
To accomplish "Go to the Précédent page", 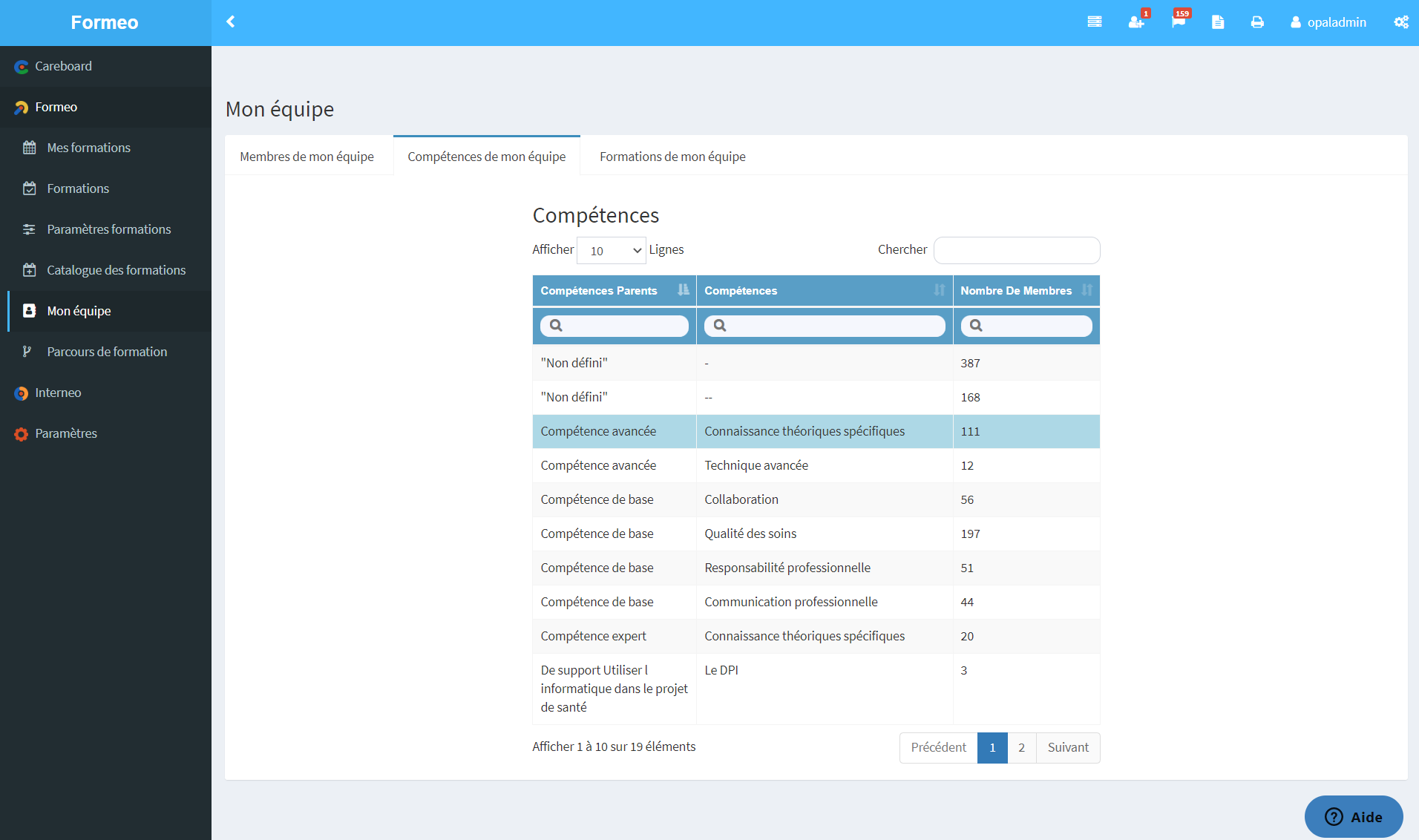I will [938, 747].
